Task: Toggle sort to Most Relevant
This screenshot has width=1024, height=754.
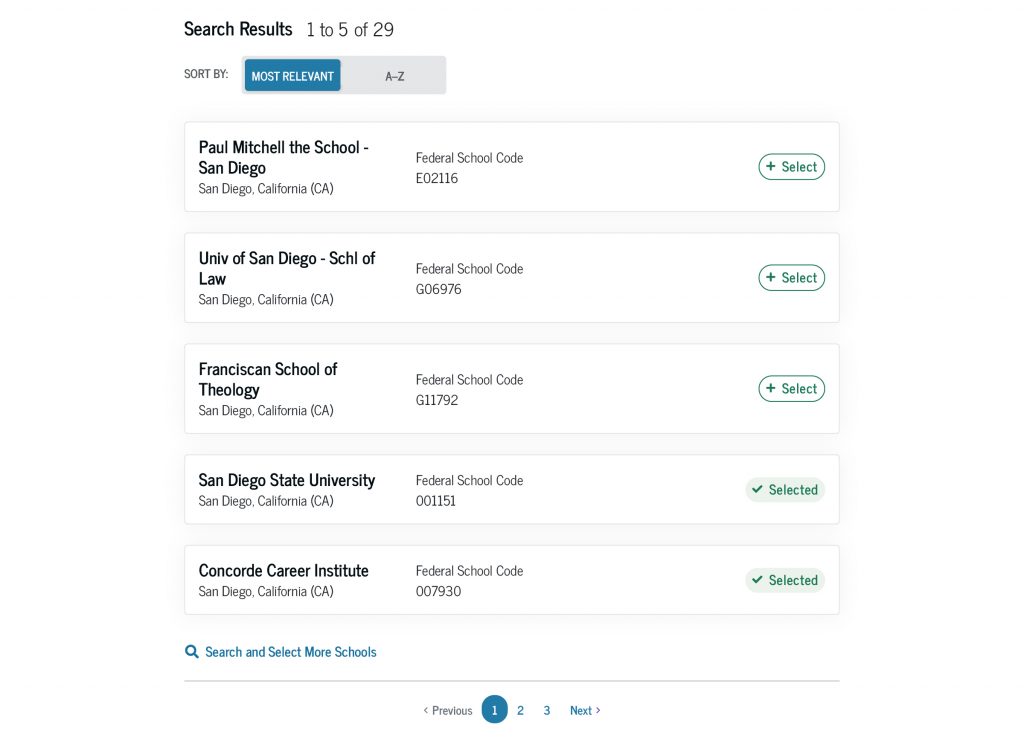Action: [292, 75]
